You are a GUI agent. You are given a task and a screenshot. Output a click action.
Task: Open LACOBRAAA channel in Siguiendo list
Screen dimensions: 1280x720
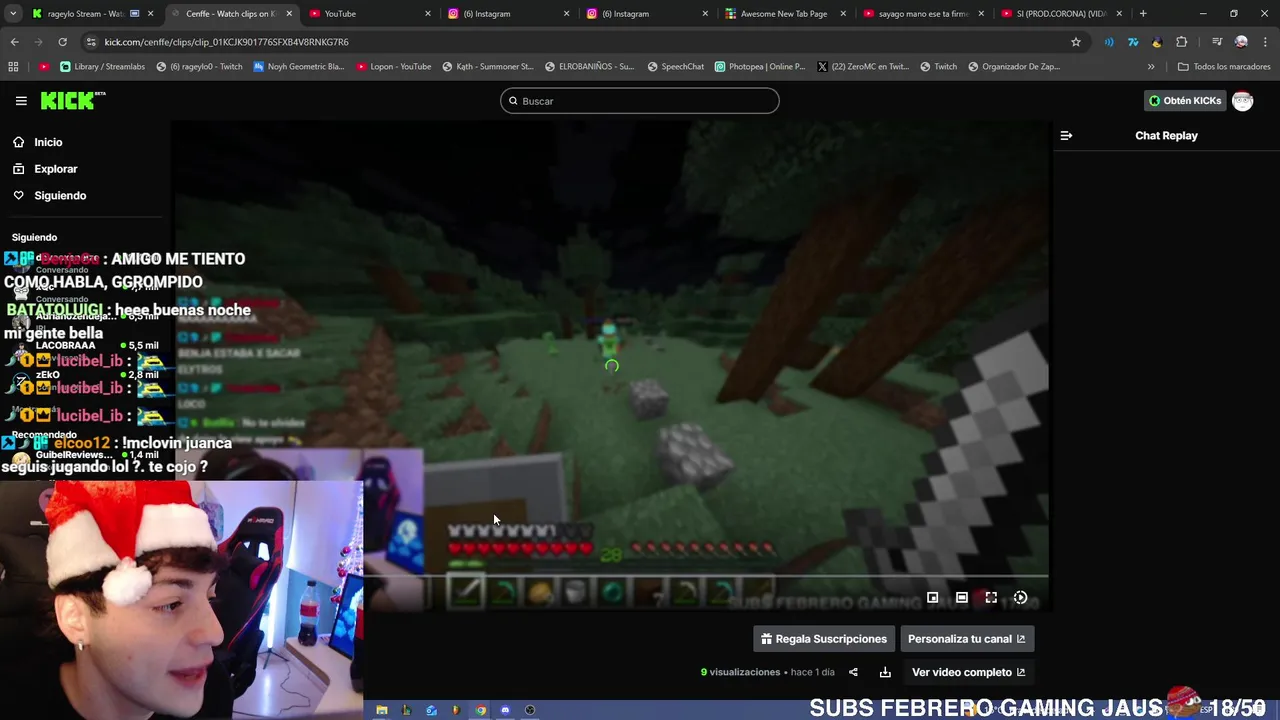84,346
